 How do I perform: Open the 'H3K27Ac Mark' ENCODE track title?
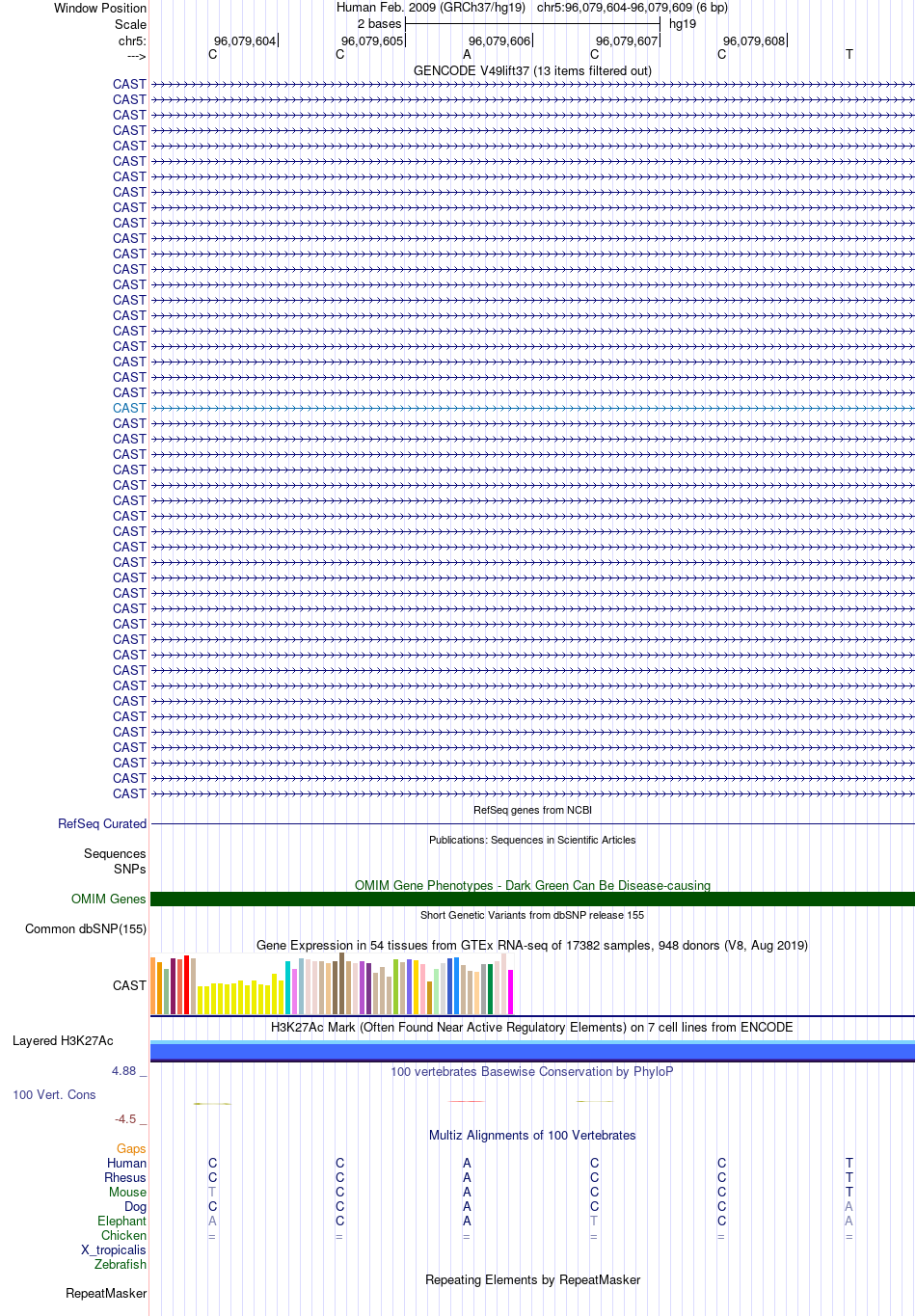532,1027
